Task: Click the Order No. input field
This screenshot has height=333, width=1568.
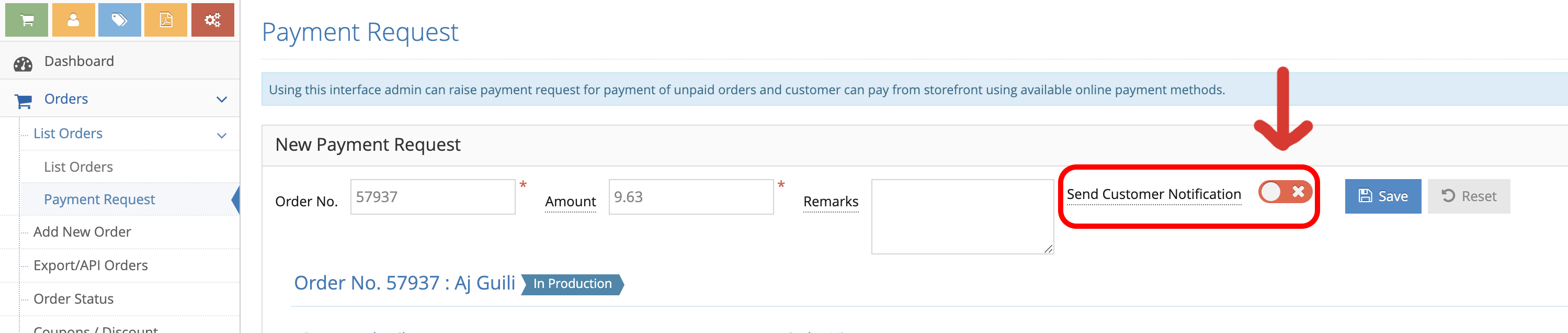Action: pyautogui.click(x=433, y=196)
